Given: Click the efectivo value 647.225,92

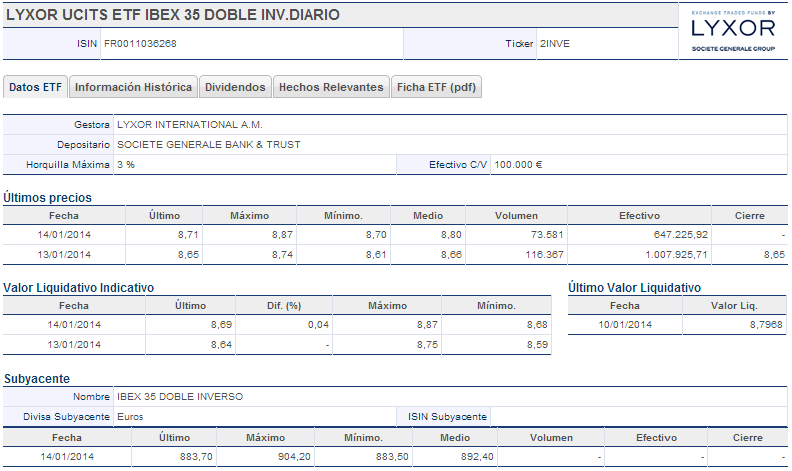Looking at the screenshot, I should (680, 234).
